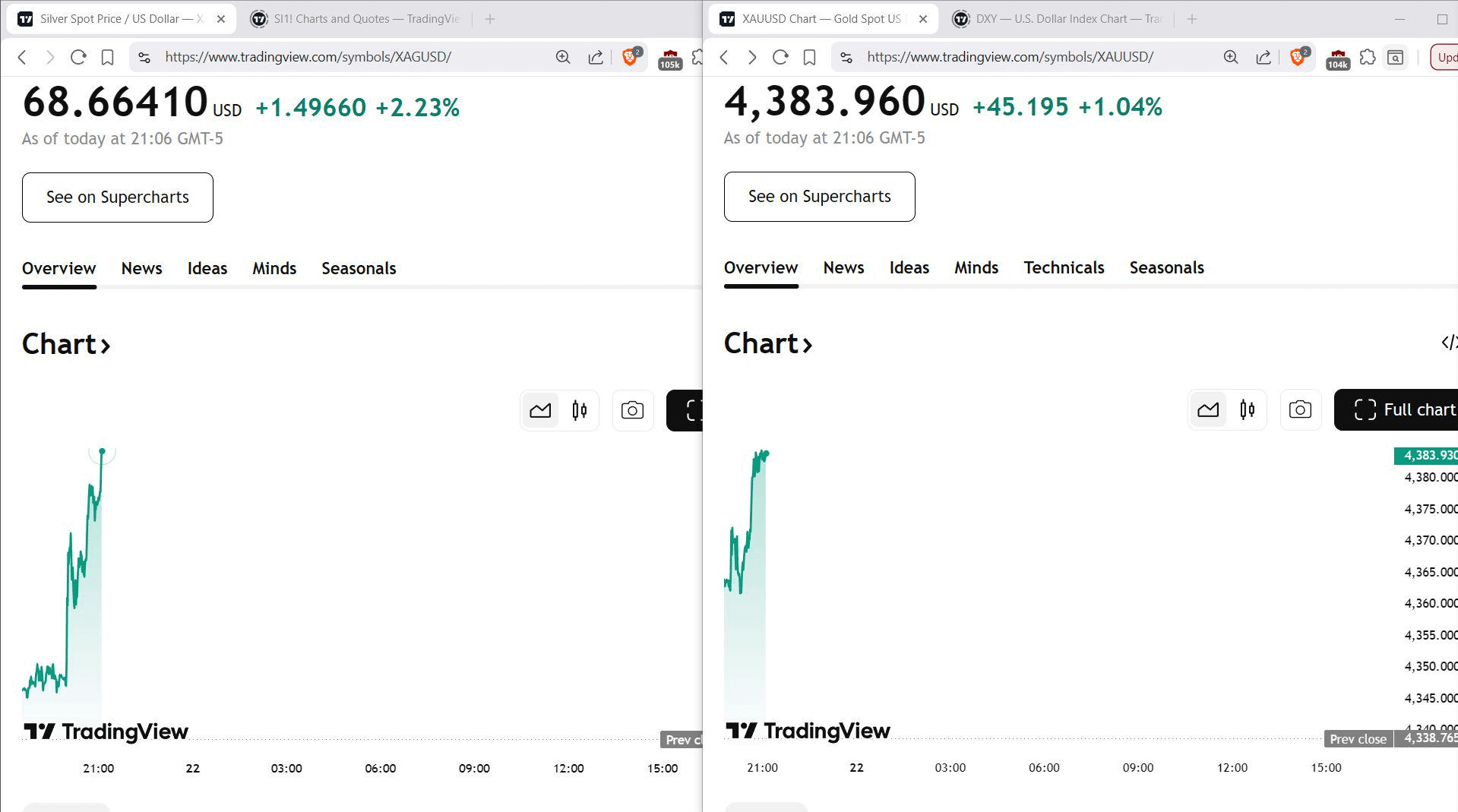Take a snapshot of the silver chart
The image size is (1458, 812).
pyautogui.click(x=632, y=411)
